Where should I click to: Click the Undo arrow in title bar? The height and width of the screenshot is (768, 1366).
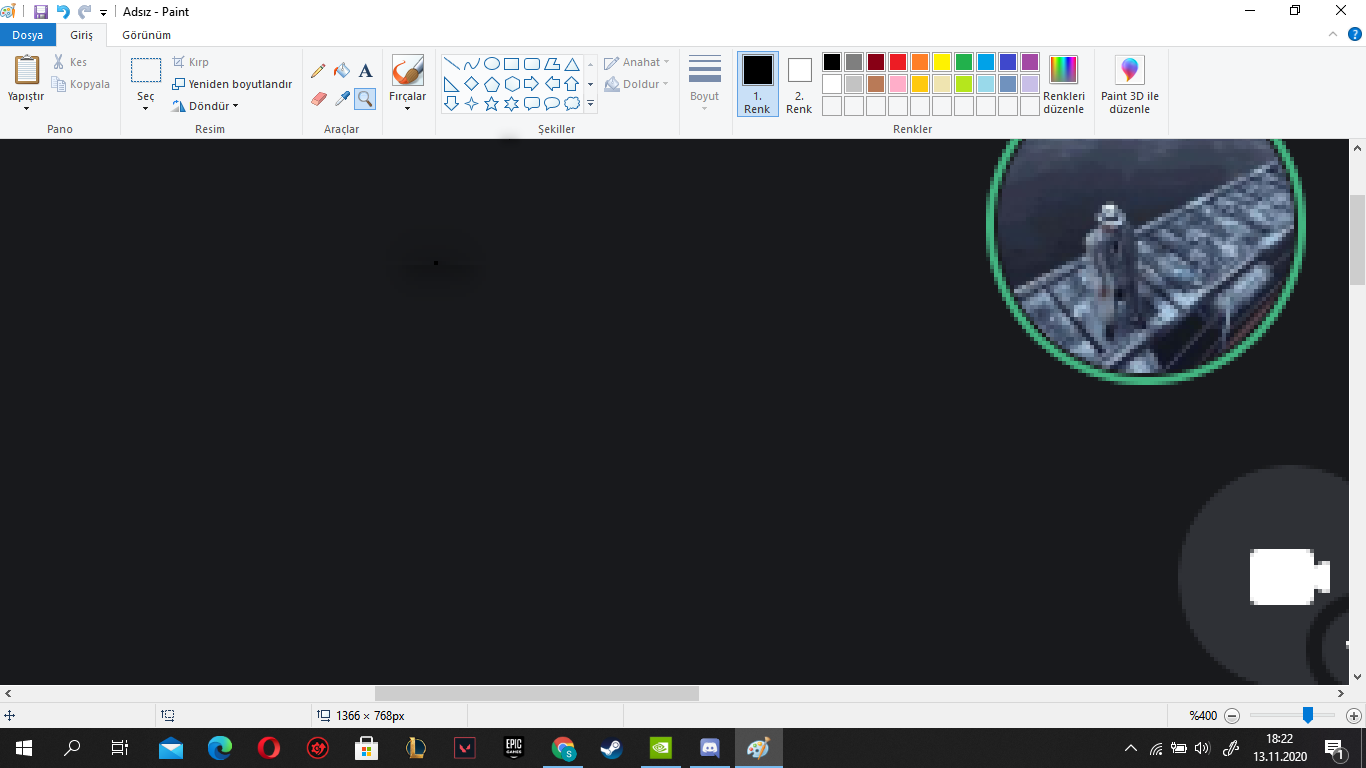pos(63,12)
